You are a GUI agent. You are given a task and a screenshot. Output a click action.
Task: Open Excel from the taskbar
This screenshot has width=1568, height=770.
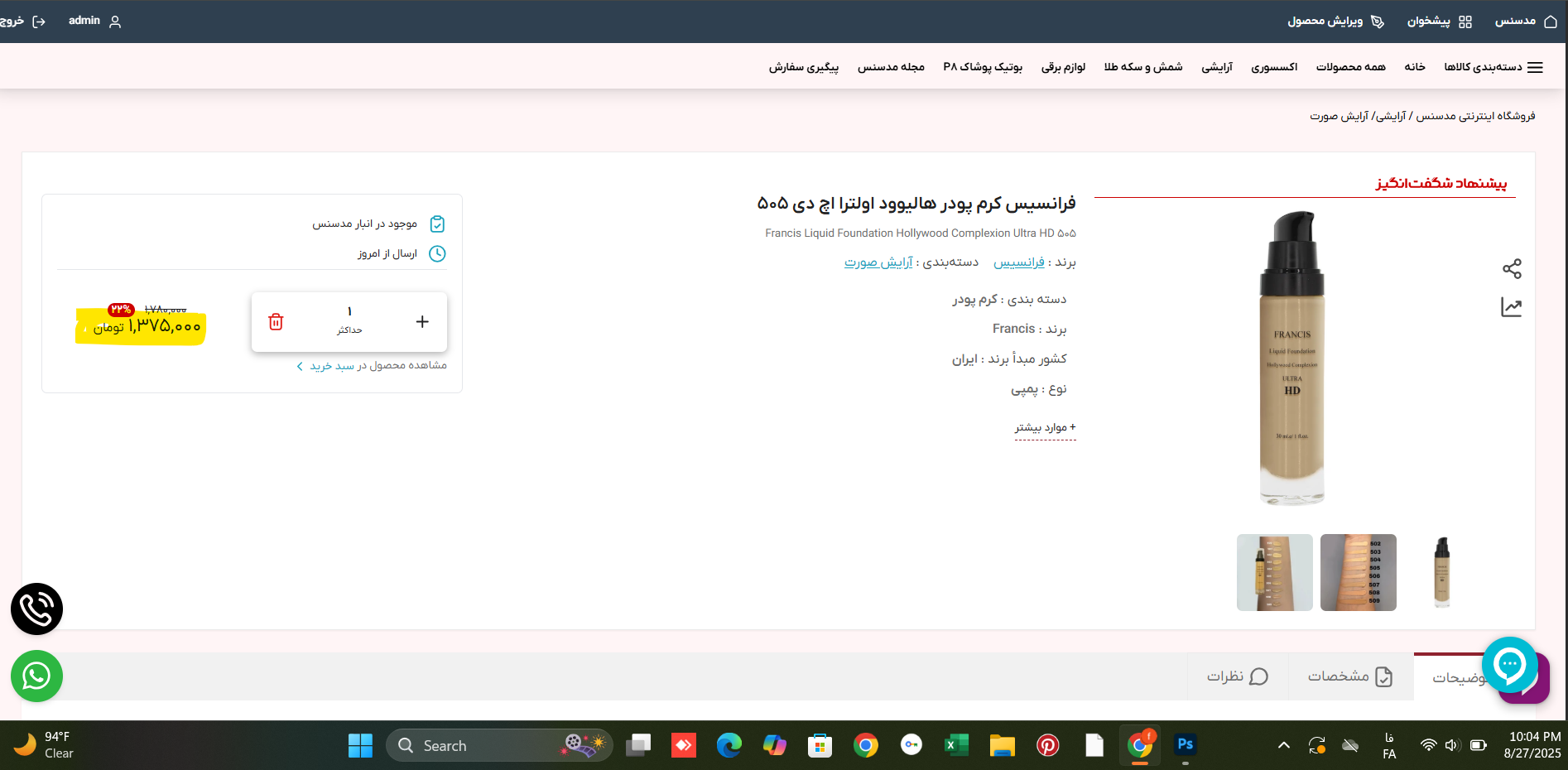pyautogui.click(x=956, y=745)
